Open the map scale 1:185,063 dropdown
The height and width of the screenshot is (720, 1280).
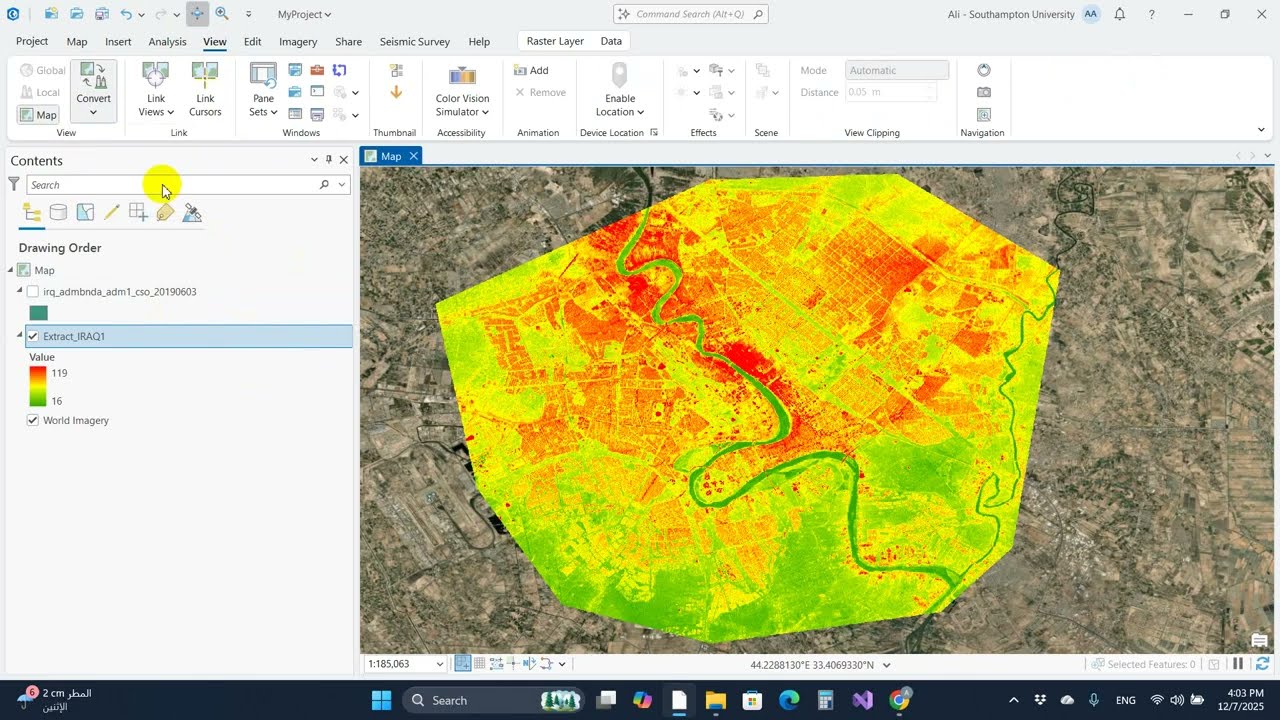(439, 664)
